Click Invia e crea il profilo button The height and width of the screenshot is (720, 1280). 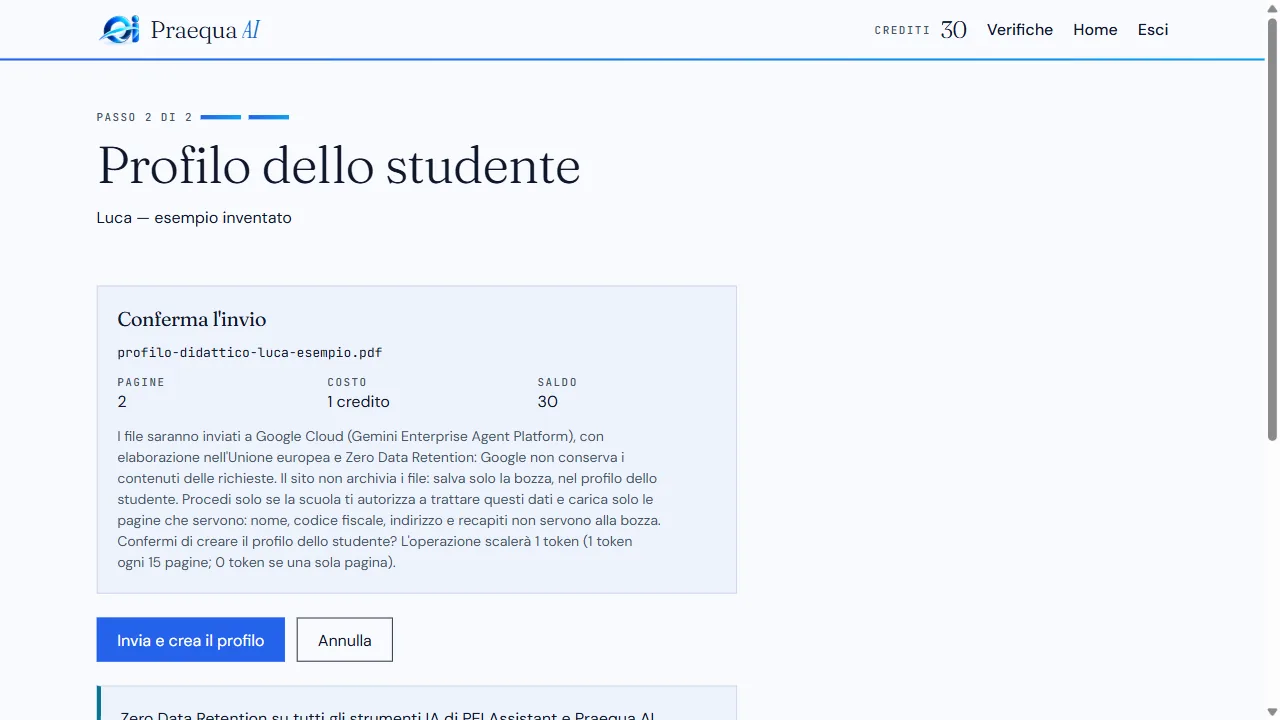click(191, 640)
